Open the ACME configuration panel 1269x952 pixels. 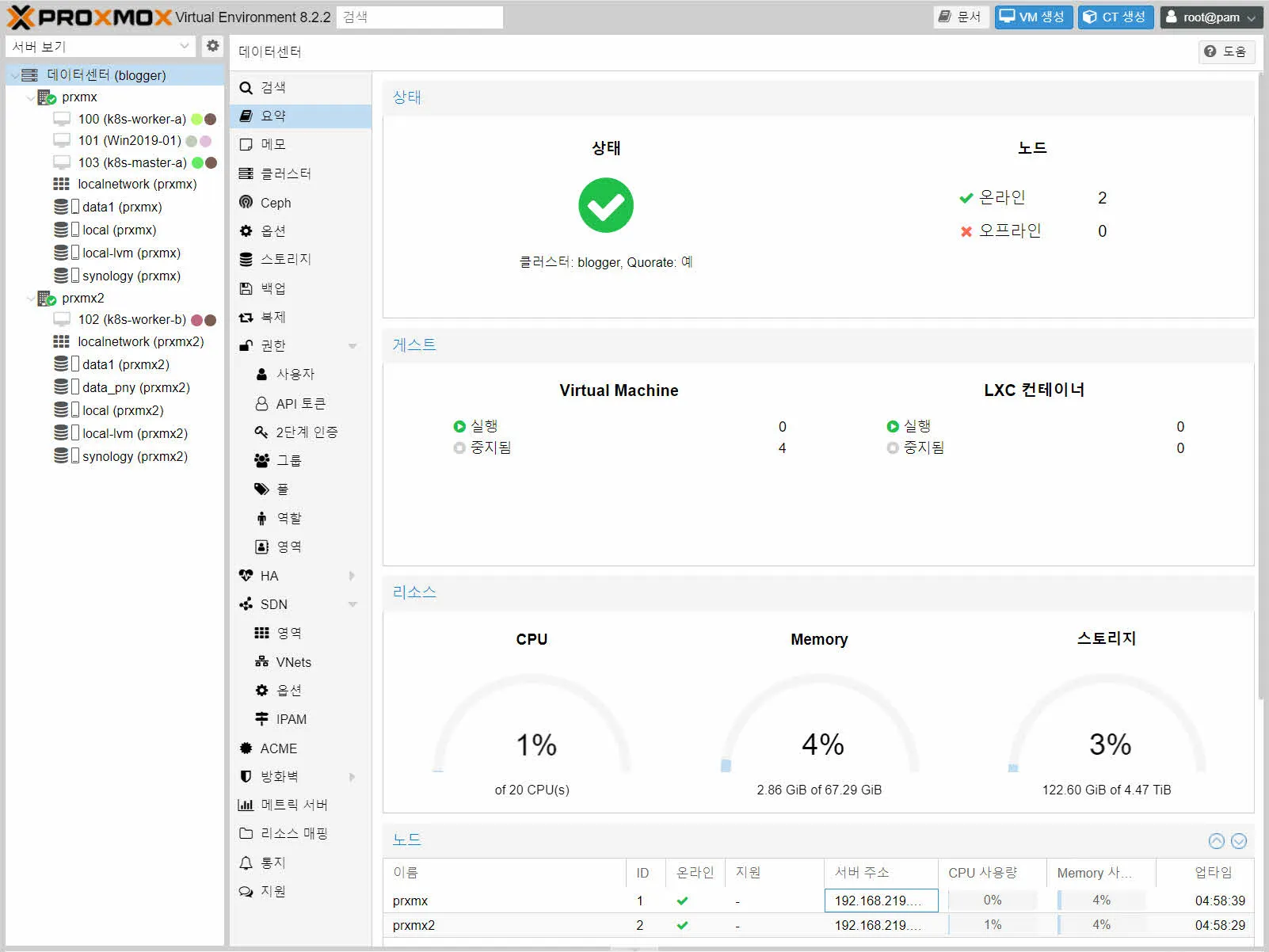tap(277, 748)
